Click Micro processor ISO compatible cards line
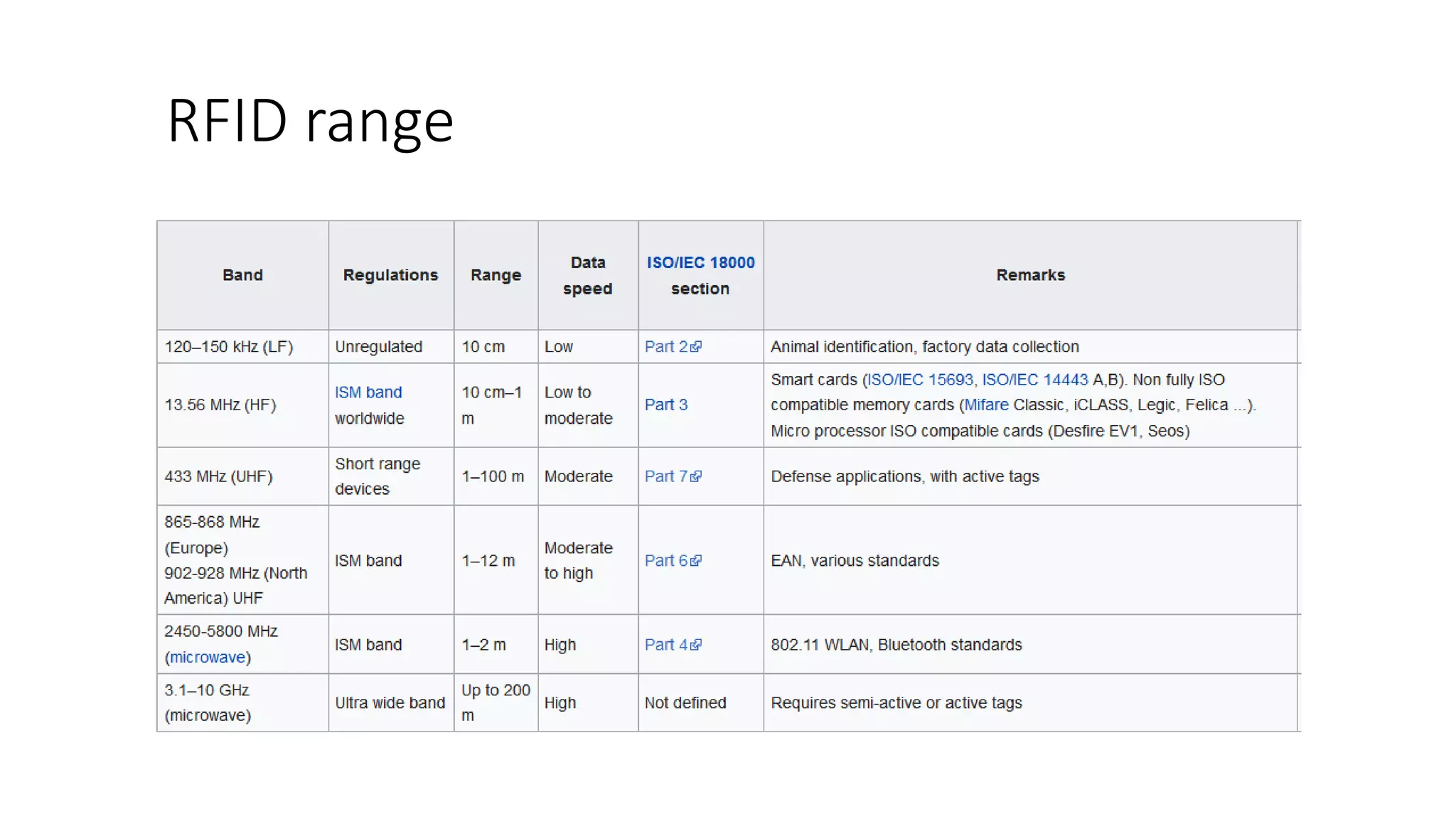1456x819 pixels. 980,431
